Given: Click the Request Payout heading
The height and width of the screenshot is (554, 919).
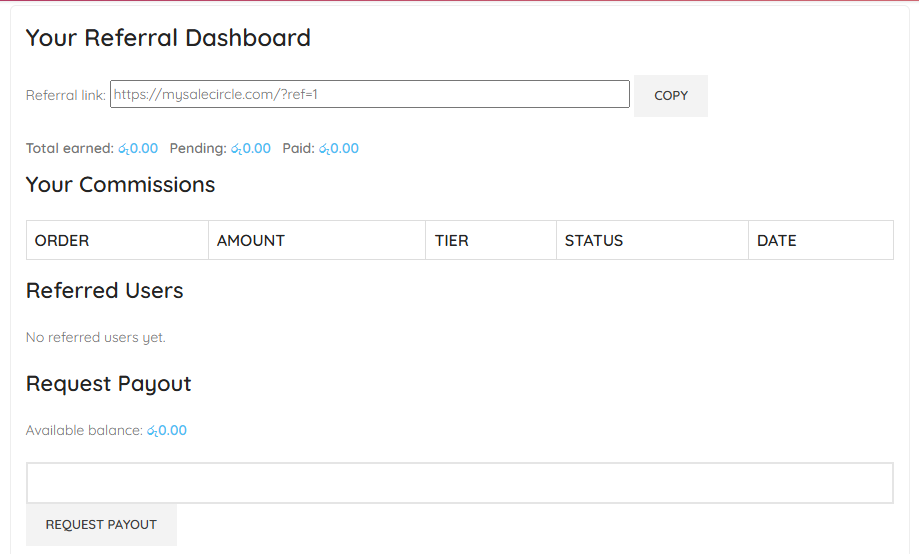Looking at the screenshot, I should tap(108, 384).
